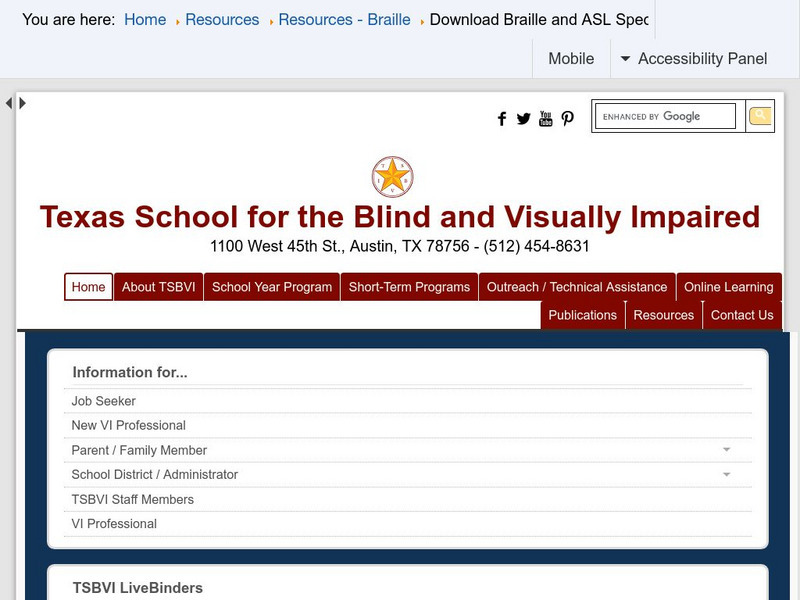Expand the School District / Administrator submenu arrow
Viewport: 800px width, 600px height.
coord(727,474)
